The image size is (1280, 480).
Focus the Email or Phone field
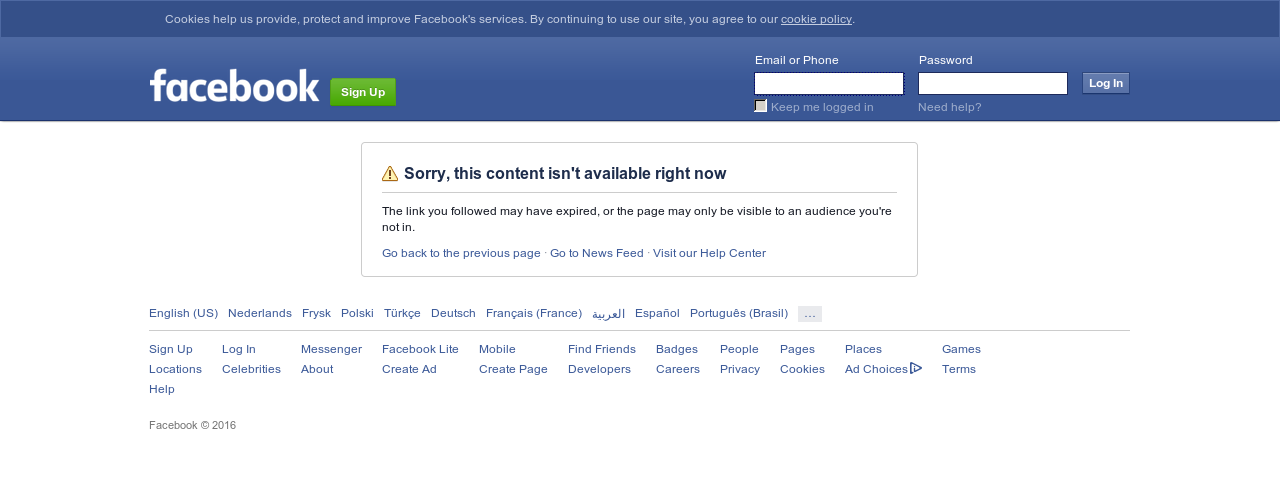click(x=829, y=83)
